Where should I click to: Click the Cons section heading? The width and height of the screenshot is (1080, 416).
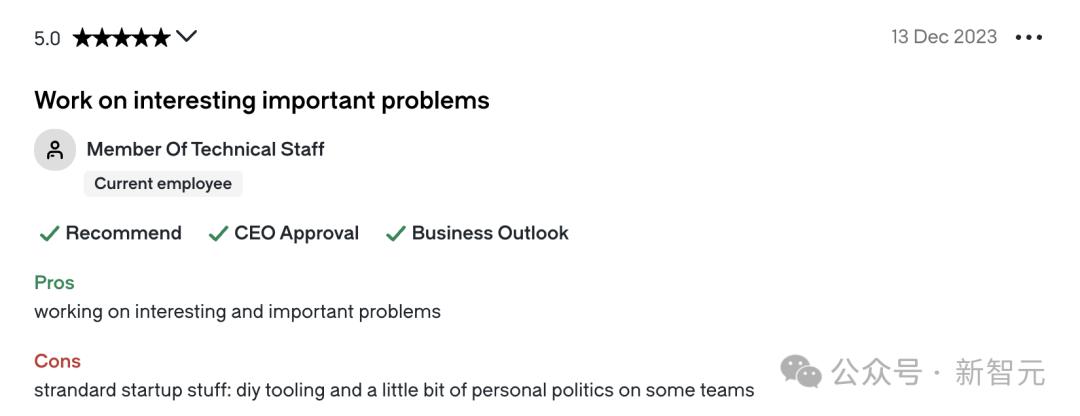57,361
